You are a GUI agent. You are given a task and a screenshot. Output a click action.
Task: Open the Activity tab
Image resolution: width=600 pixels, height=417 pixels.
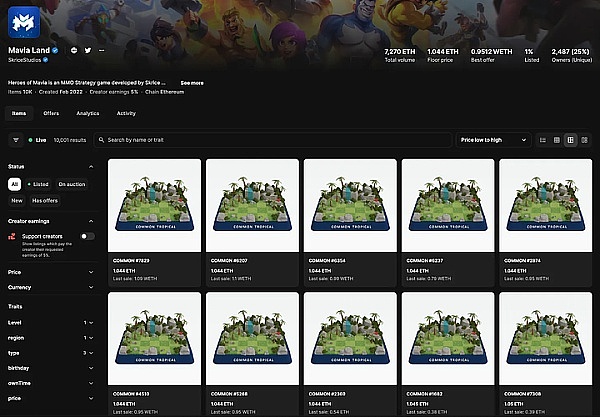126,113
